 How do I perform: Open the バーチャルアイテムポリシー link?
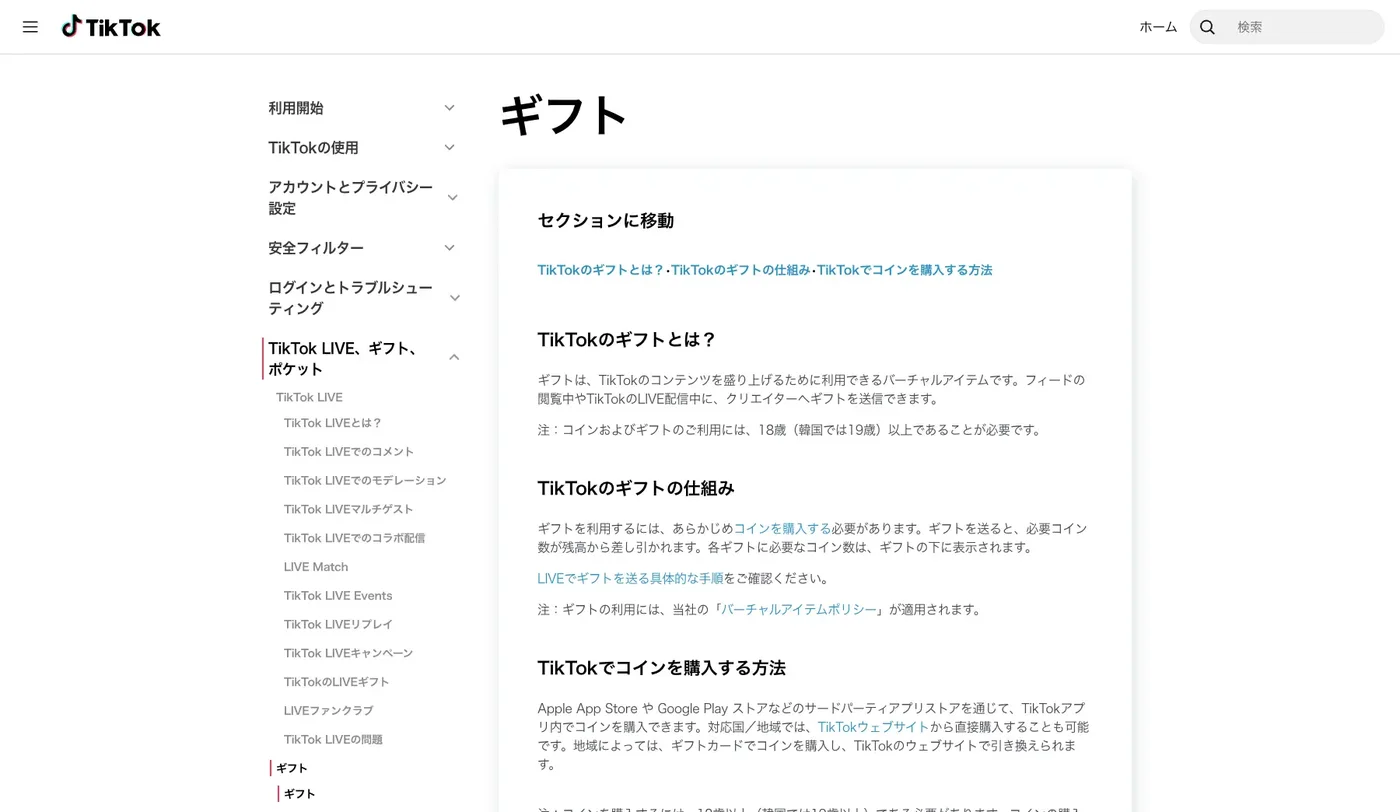point(799,609)
